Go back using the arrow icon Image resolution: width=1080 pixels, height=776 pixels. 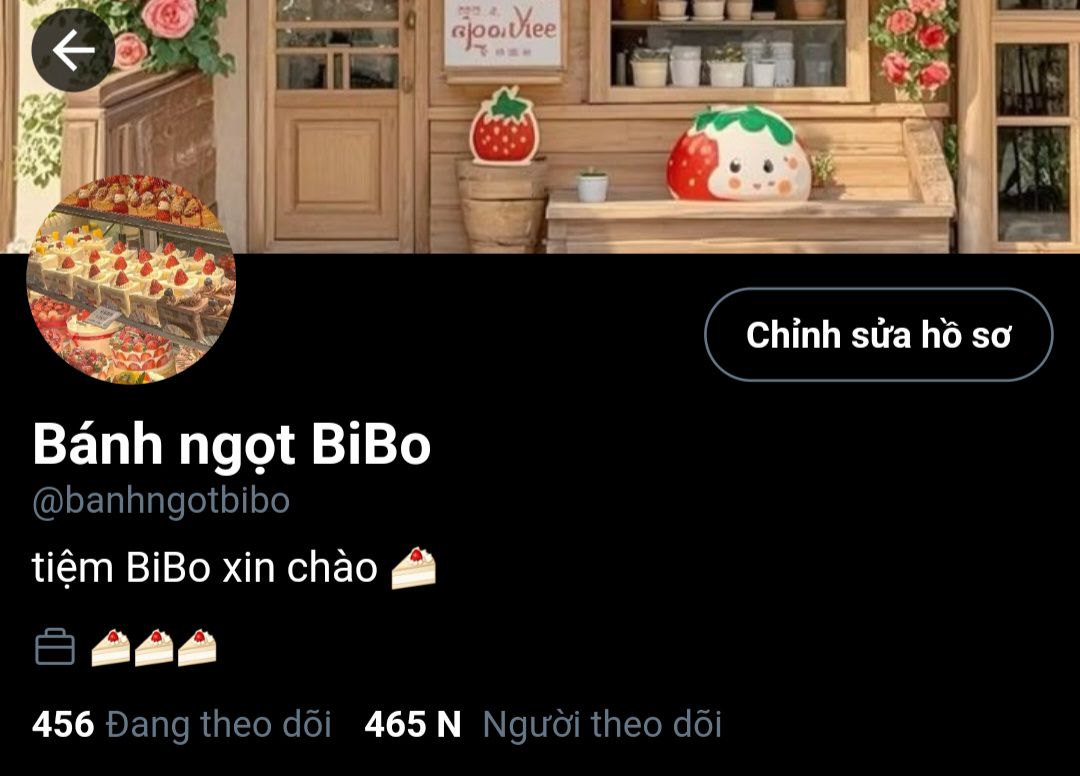(73, 50)
